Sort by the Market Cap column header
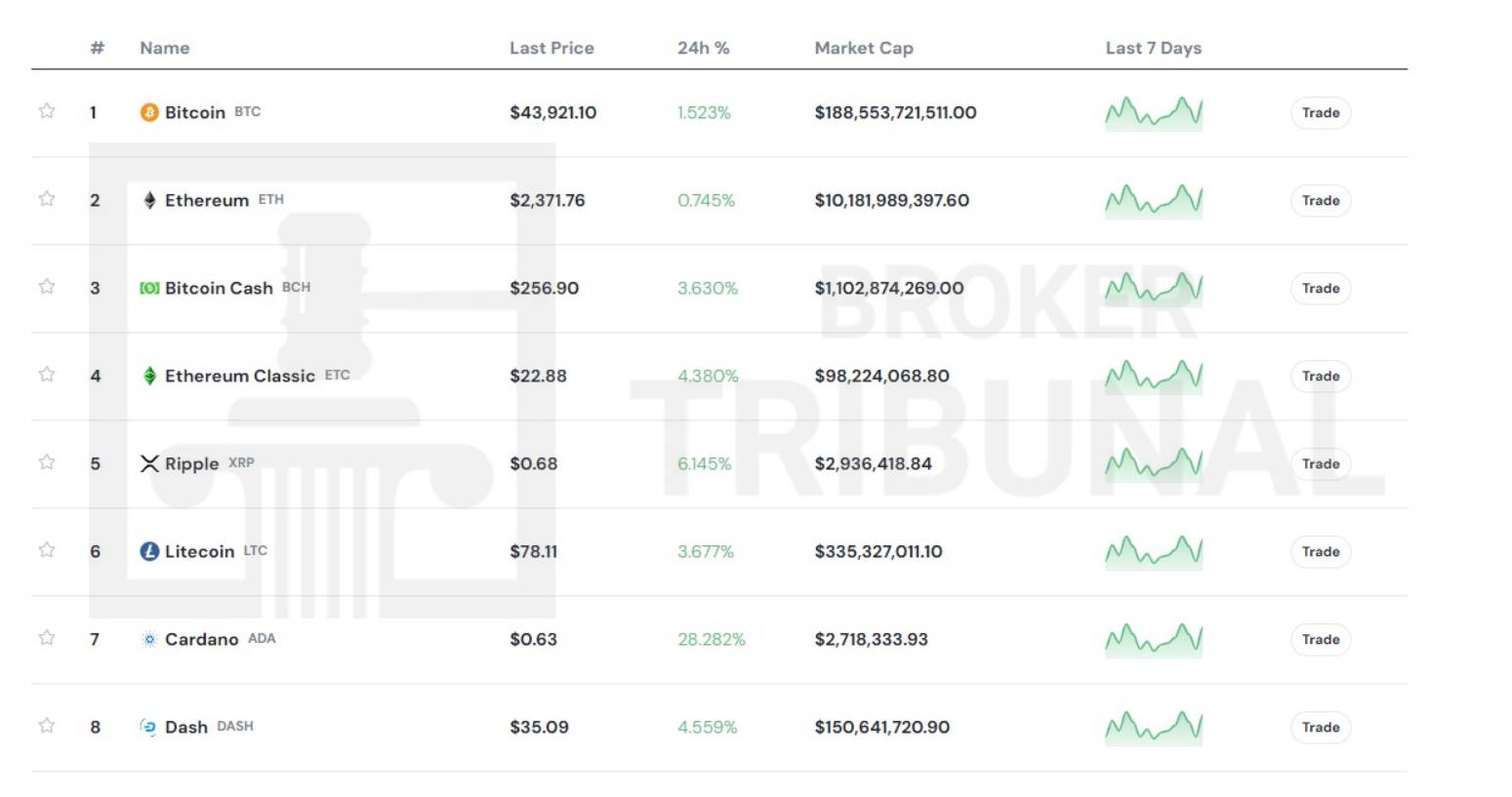 point(864,48)
